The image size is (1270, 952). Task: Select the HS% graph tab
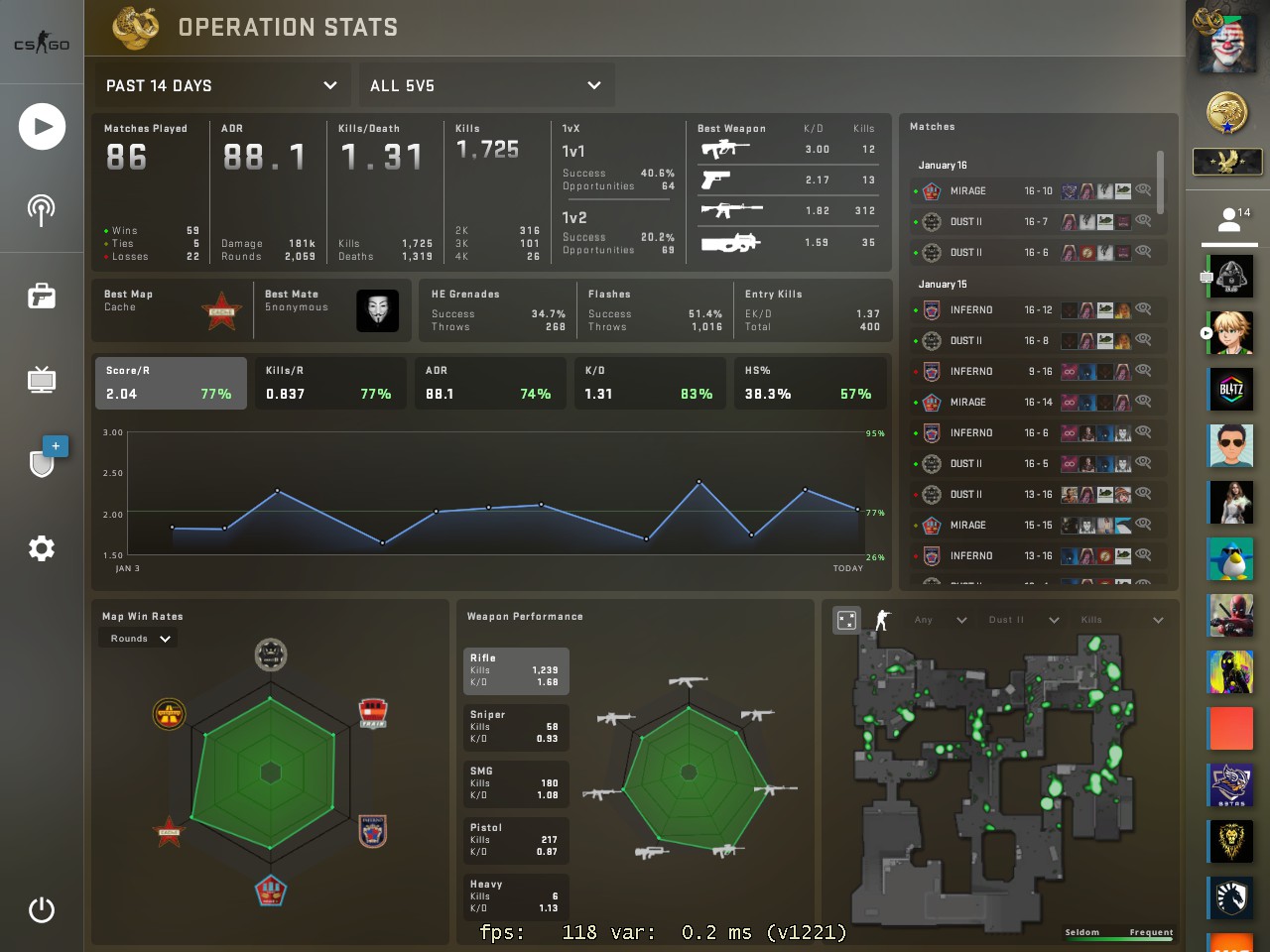(x=810, y=383)
